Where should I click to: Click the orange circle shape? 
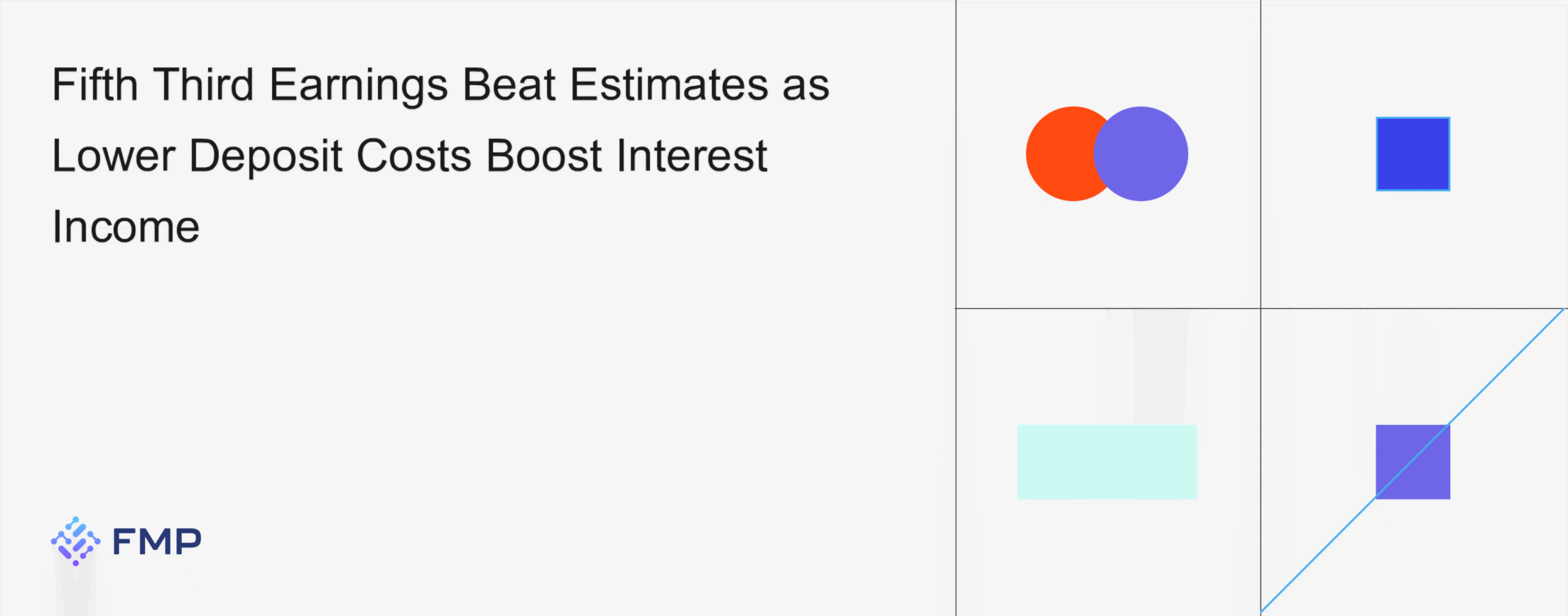point(1058,154)
